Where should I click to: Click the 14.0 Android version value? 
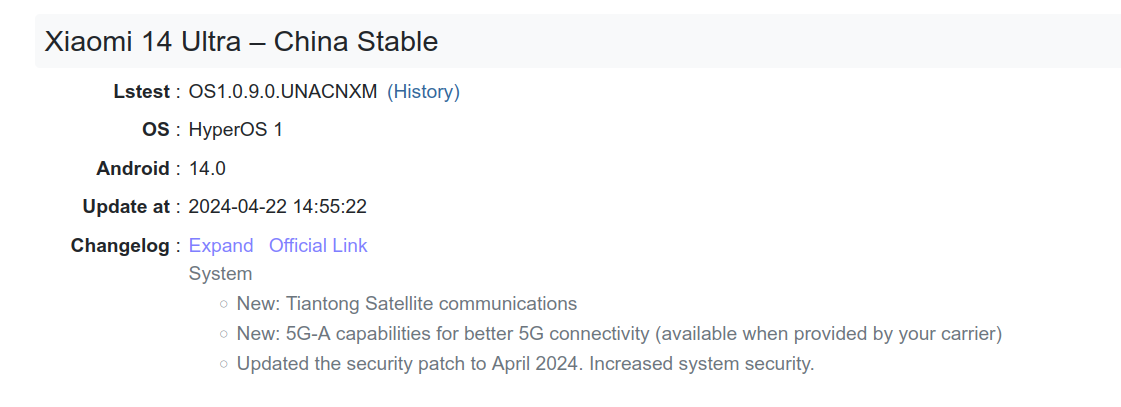click(x=207, y=169)
